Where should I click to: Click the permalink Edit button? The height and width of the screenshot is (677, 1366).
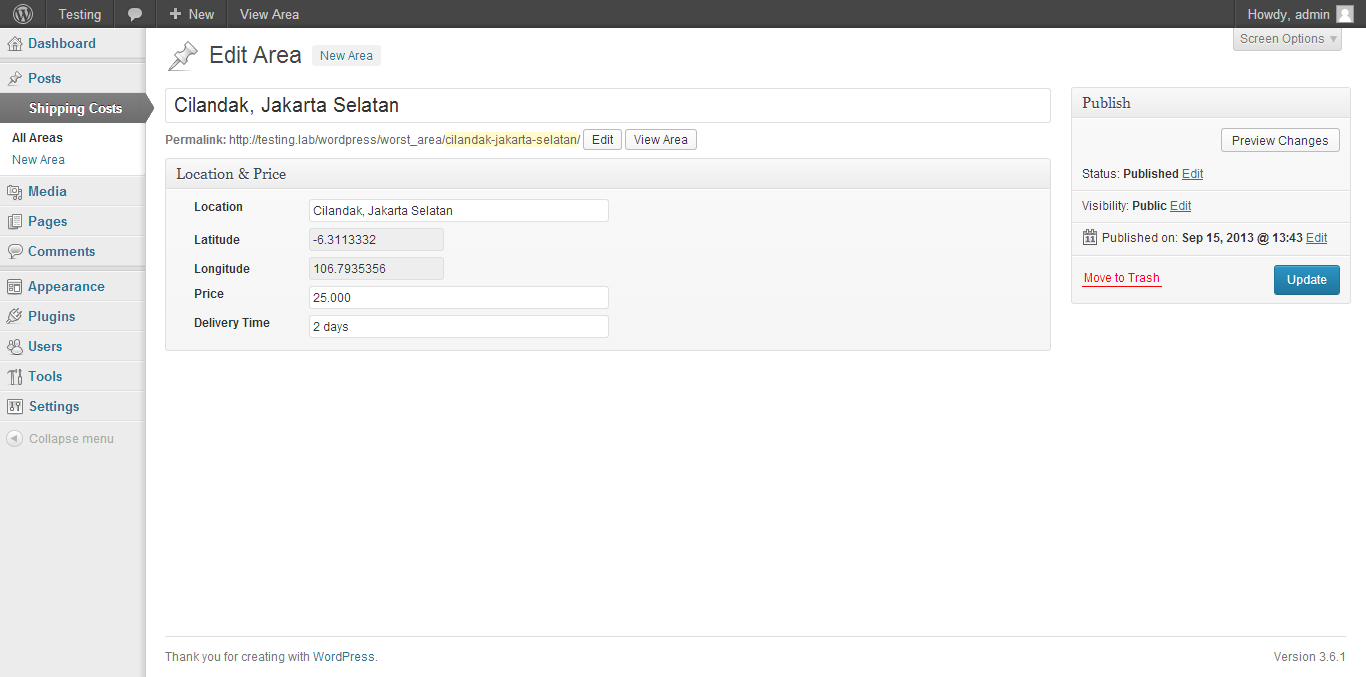point(602,140)
